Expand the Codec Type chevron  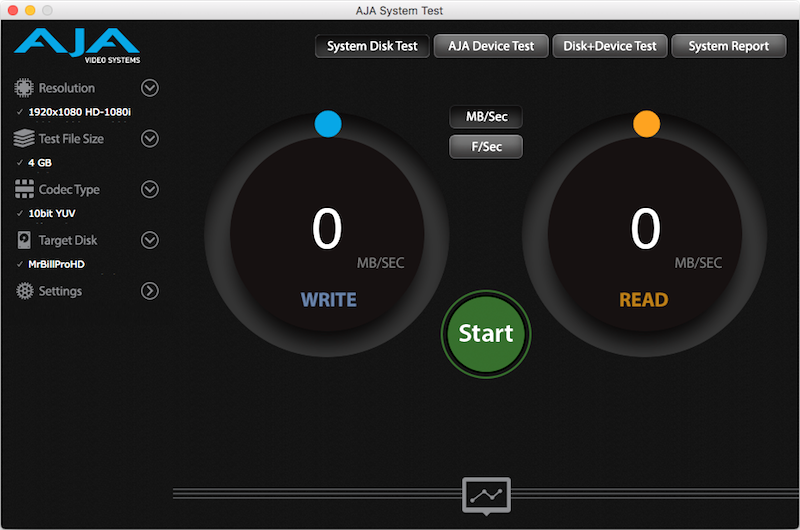click(150, 190)
